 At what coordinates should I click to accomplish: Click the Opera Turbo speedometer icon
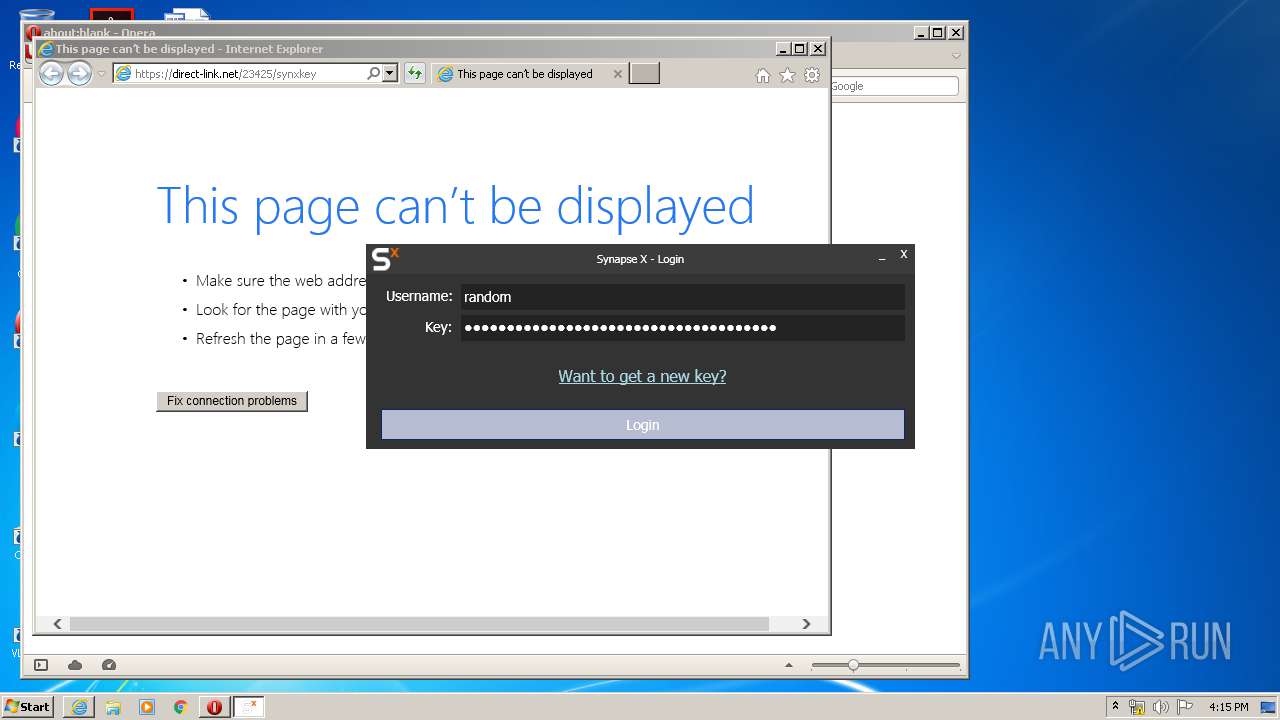[109, 665]
